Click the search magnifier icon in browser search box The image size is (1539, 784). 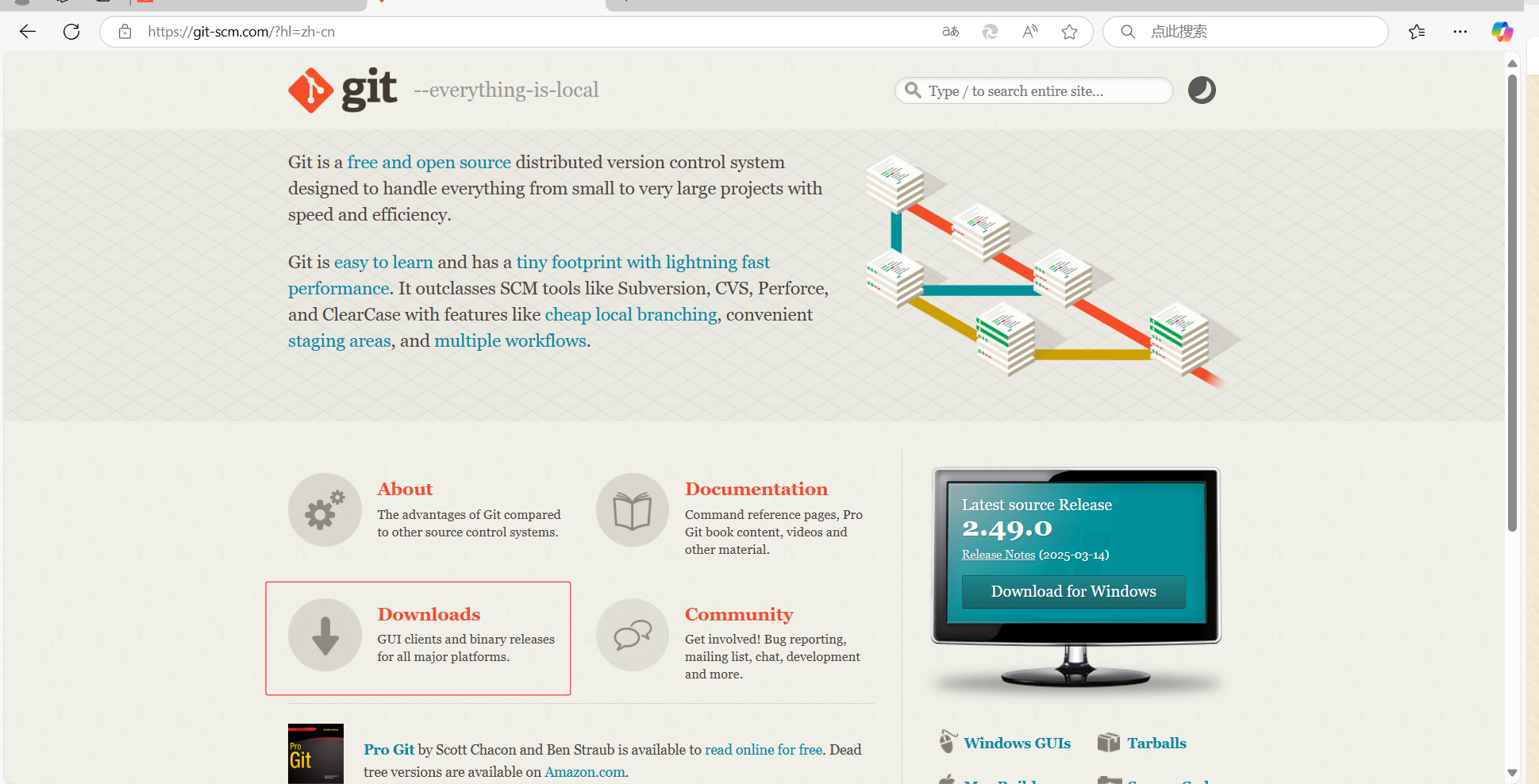(x=1128, y=32)
